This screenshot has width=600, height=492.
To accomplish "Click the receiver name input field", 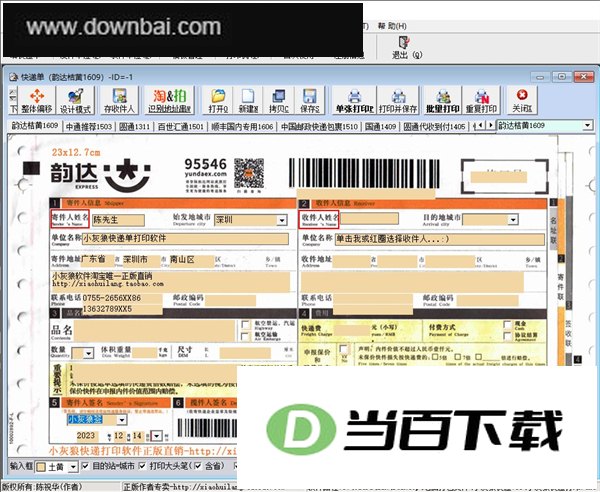I will (x=369, y=219).
